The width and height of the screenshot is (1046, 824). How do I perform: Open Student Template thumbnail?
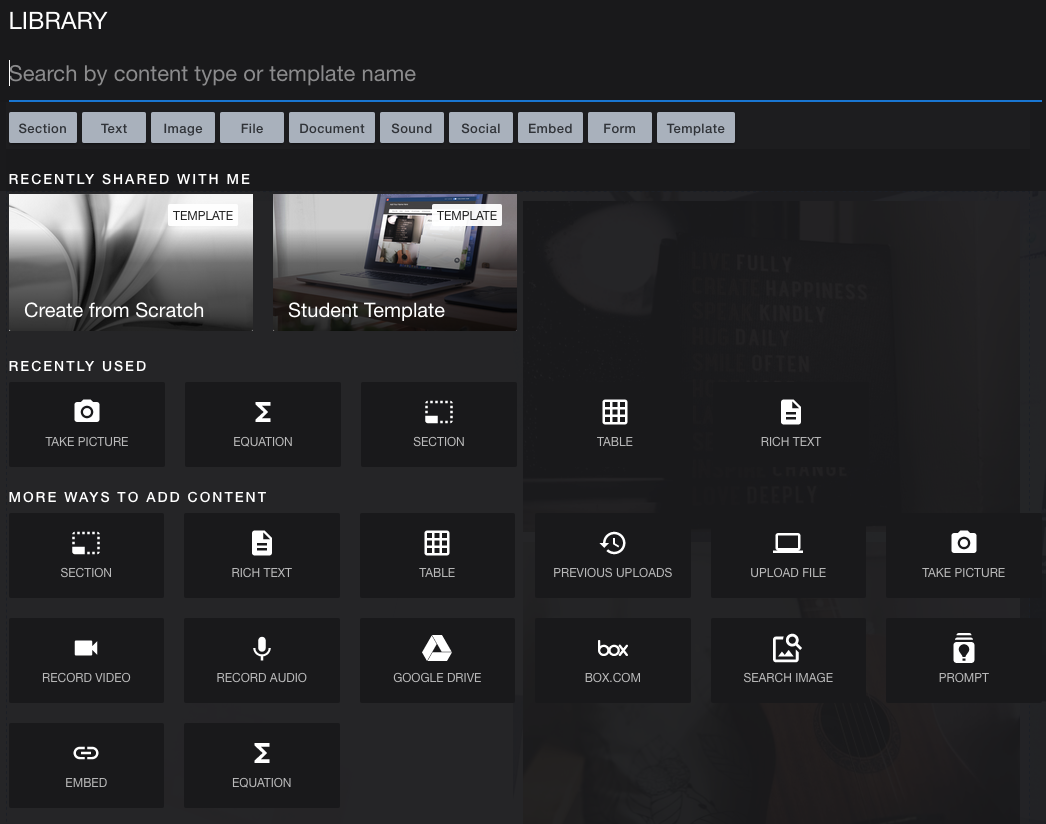pyautogui.click(x=395, y=262)
